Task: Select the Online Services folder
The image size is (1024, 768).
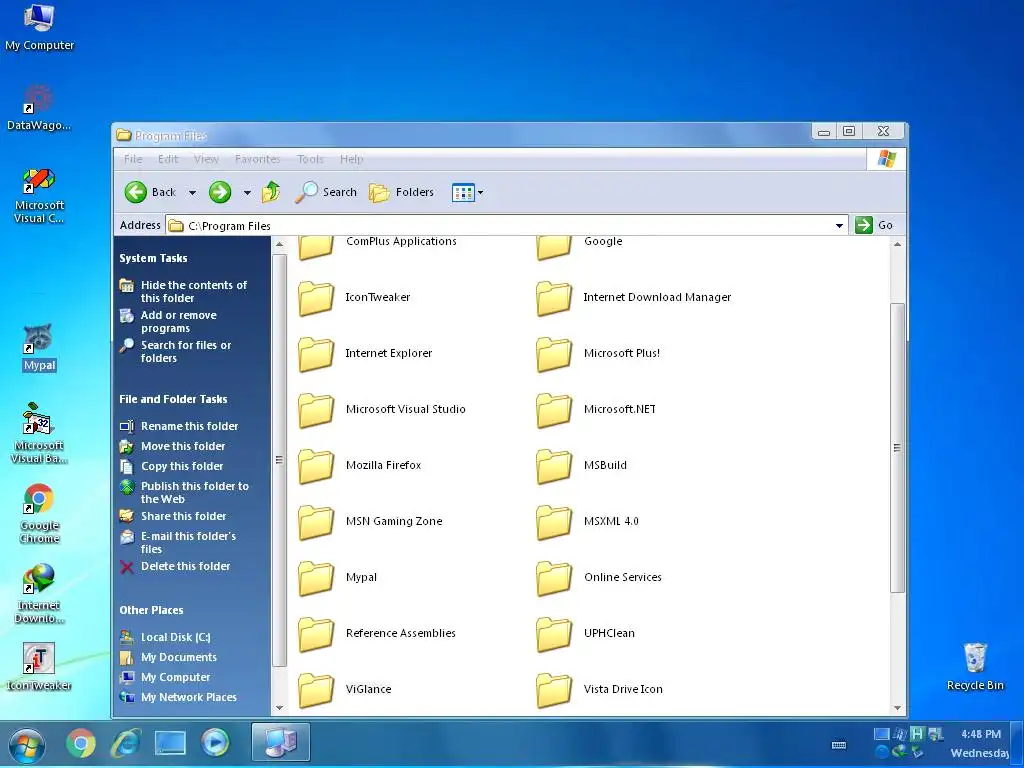Action: point(600,578)
